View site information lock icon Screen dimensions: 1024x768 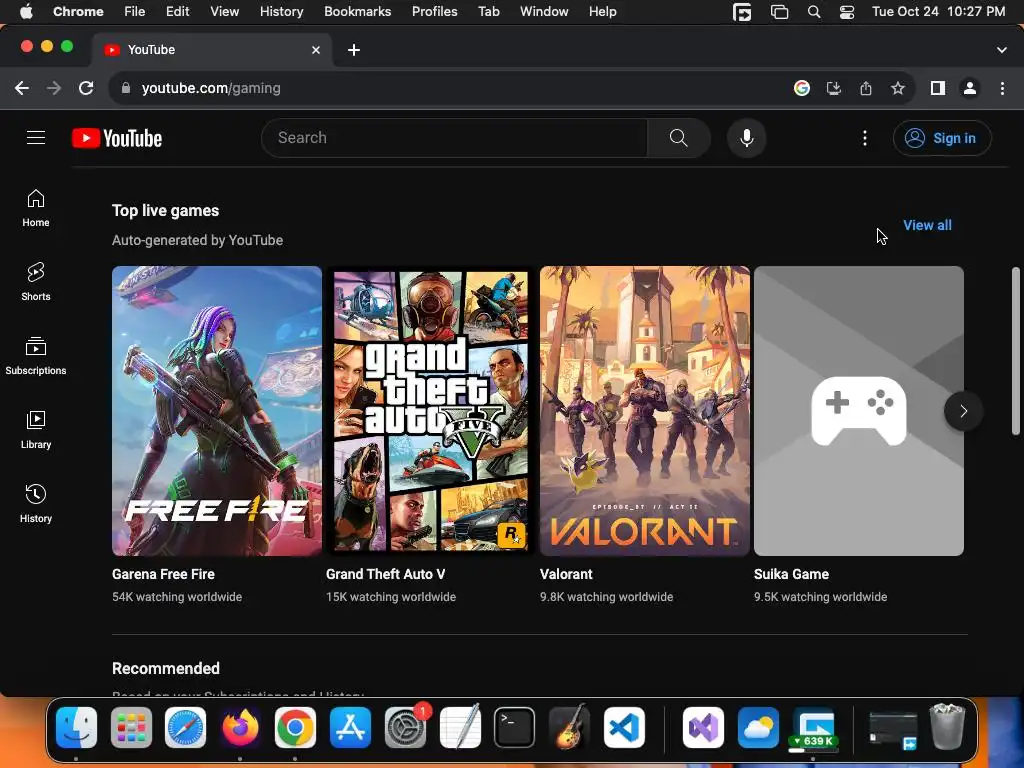126,88
